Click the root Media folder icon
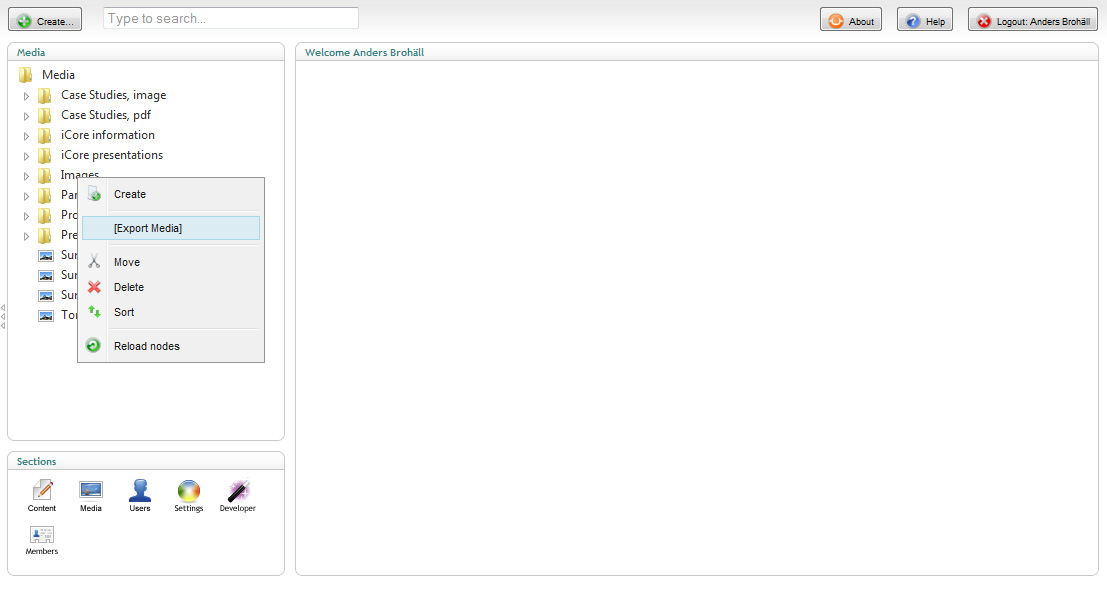The width and height of the screenshot is (1107, 590). [x=26, y=75]
